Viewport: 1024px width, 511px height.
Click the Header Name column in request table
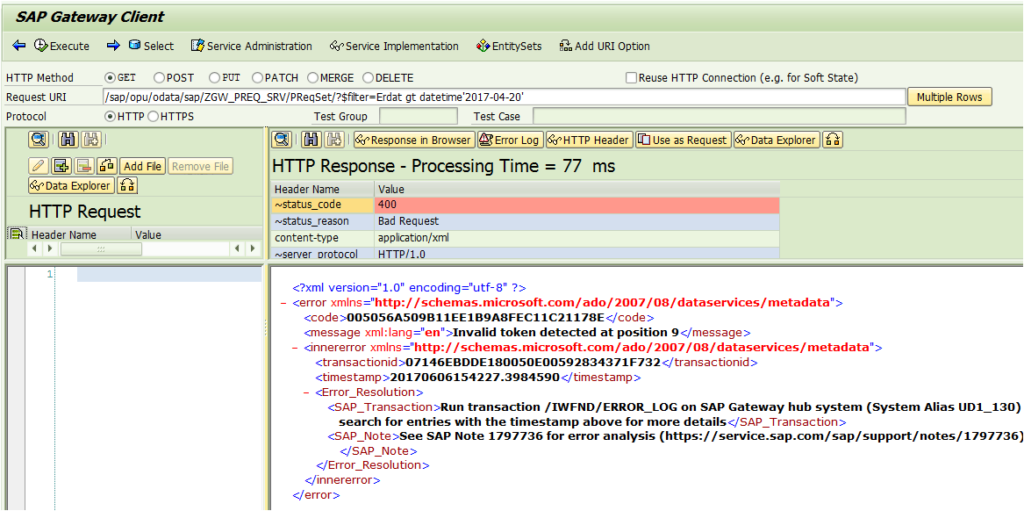pyautogui.click(x=79, y=235)
